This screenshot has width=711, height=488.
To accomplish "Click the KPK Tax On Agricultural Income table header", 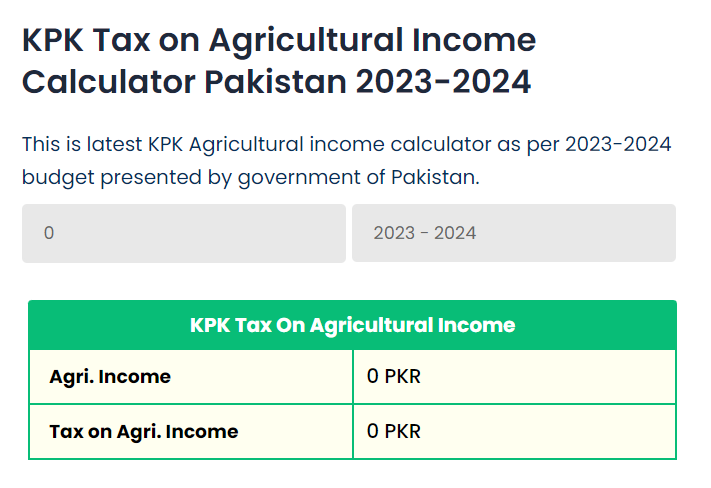I will (x=352, y=325).
